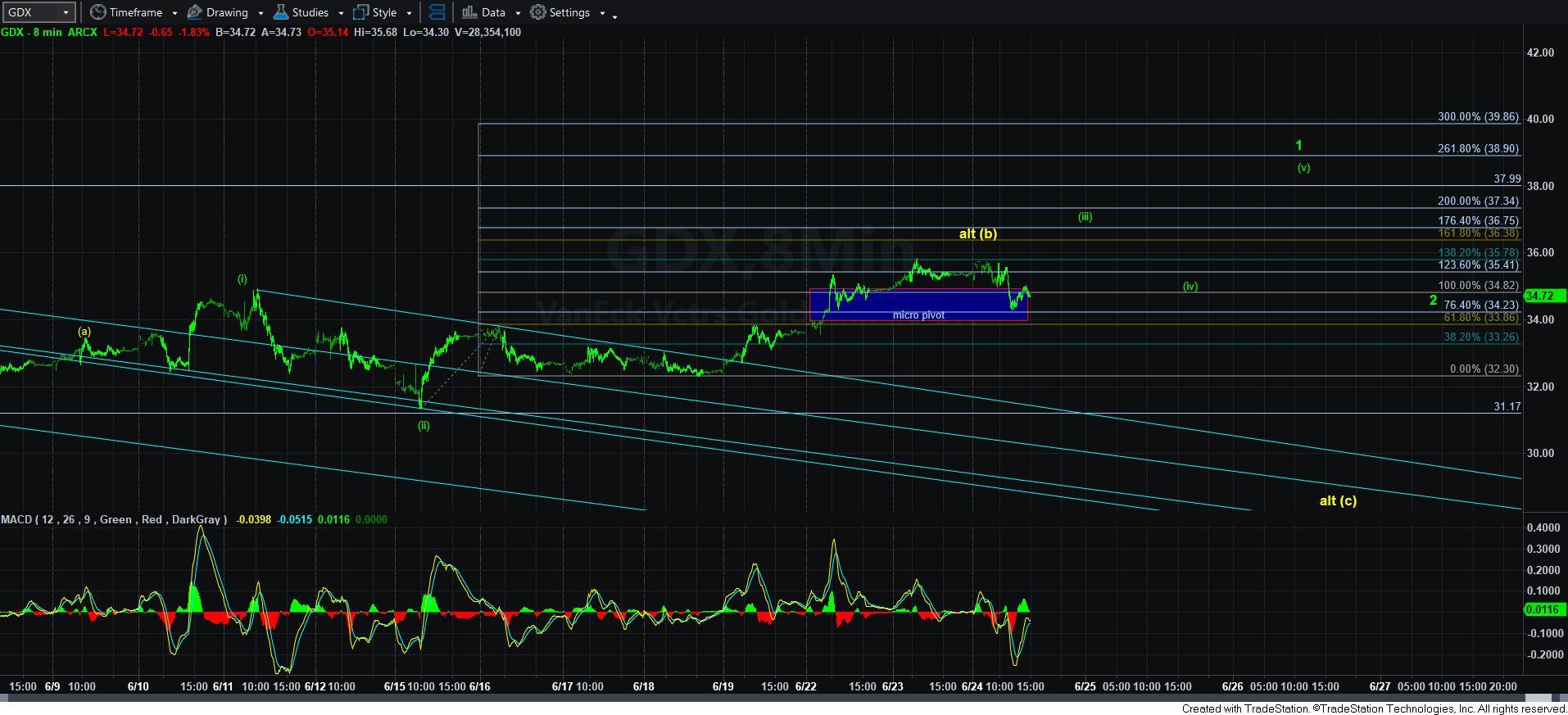Click the blue stacked-panels toolbar icon

tap(437, 12)
